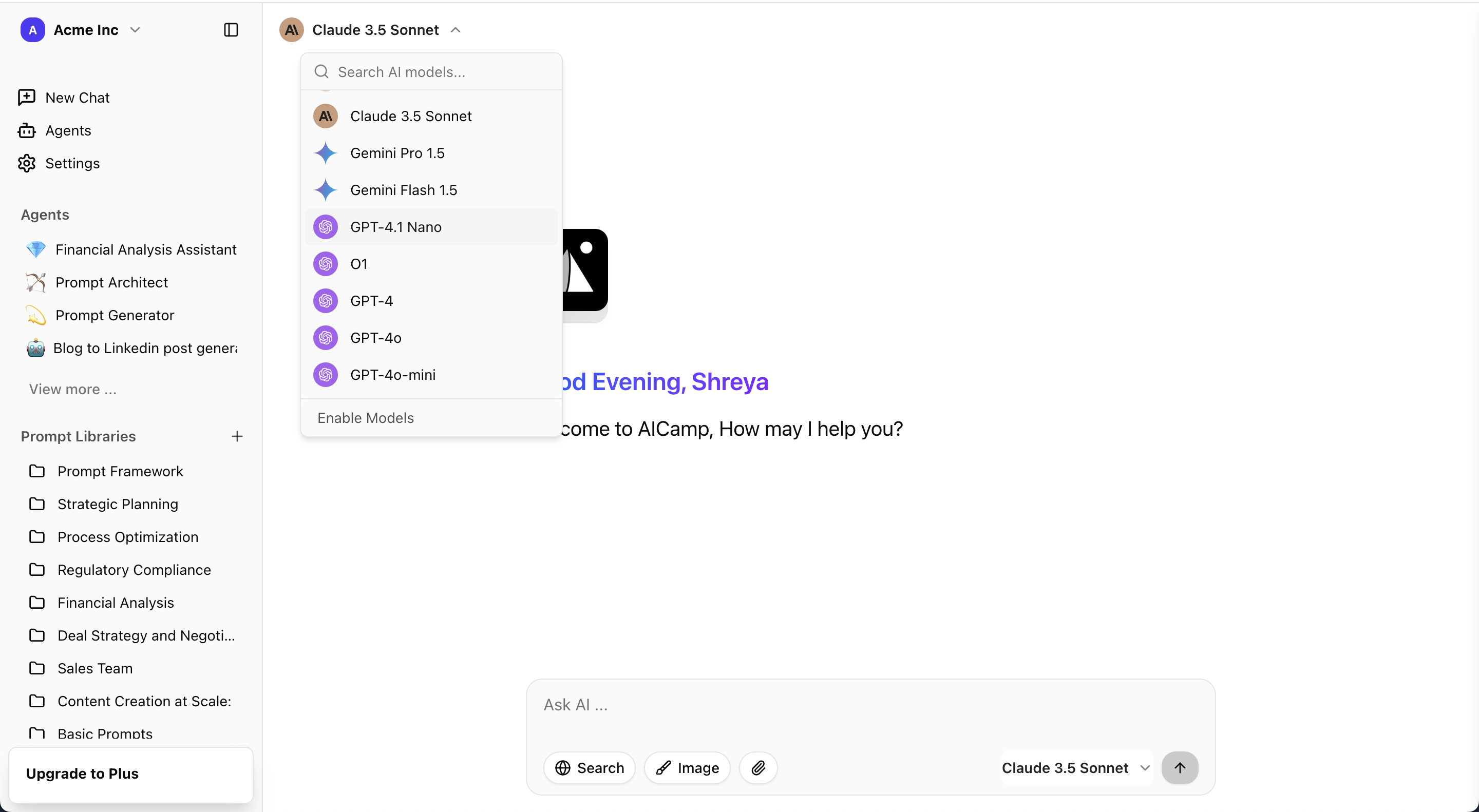This screenshot has height=812, width=1479.
Task: Send message with the up-arrow button
Action: point(1179,767)
